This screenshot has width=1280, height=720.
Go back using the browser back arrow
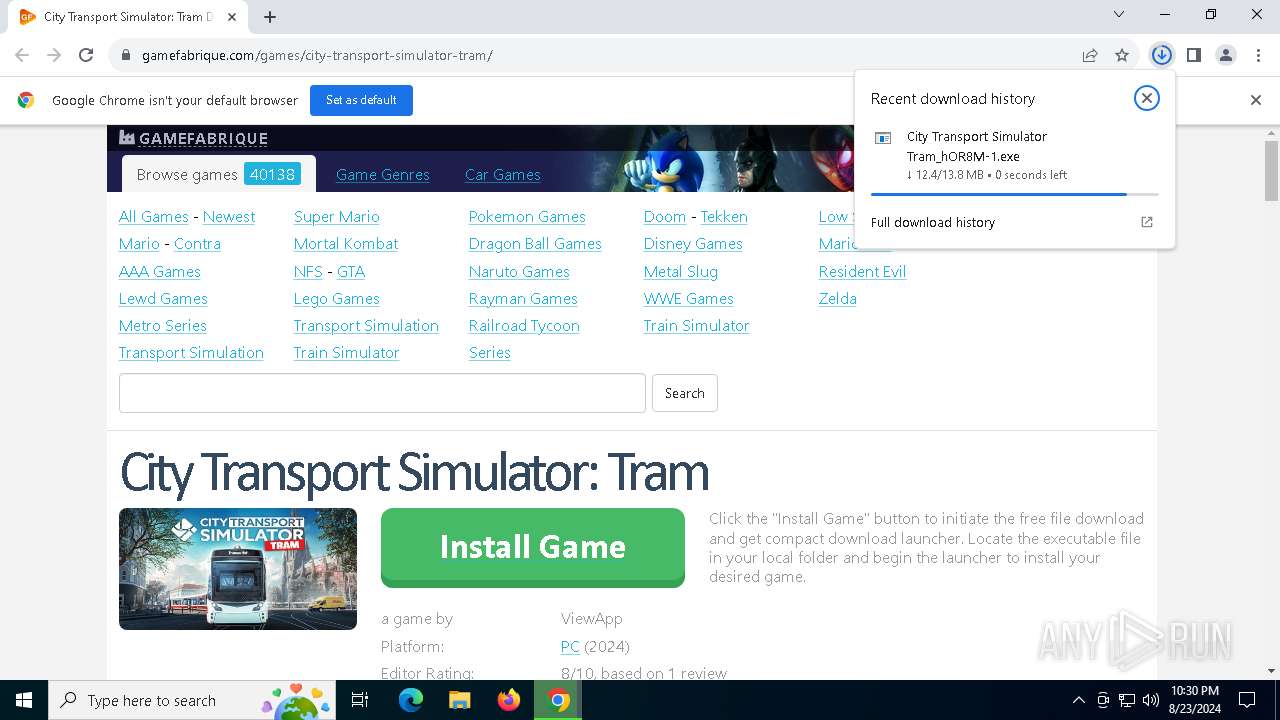pos(22,55)
